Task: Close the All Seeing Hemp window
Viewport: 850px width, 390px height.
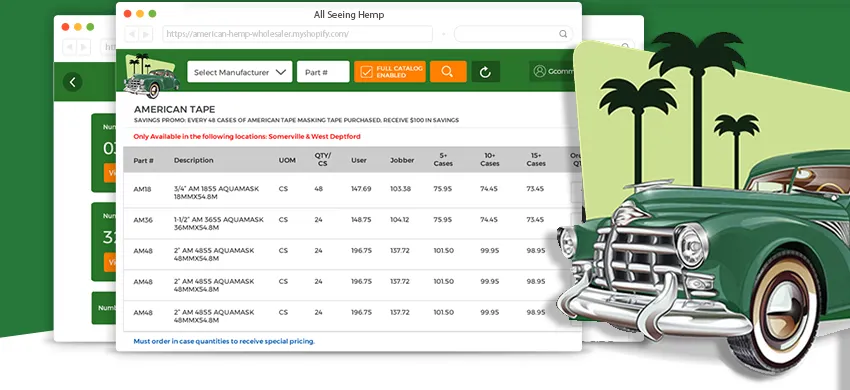Action: (127, 14)
